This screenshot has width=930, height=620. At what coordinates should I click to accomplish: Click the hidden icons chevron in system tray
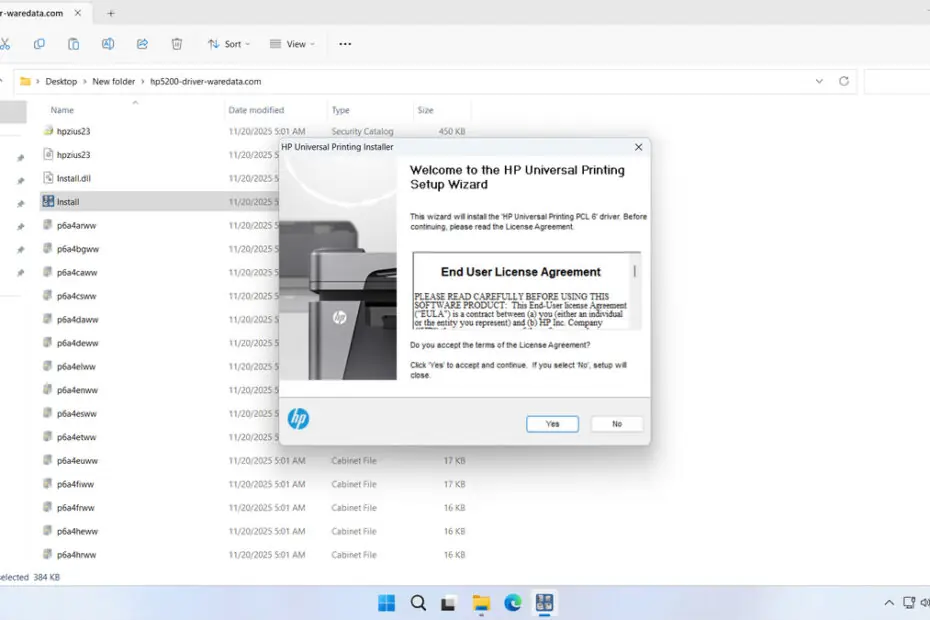pos(888,603)
